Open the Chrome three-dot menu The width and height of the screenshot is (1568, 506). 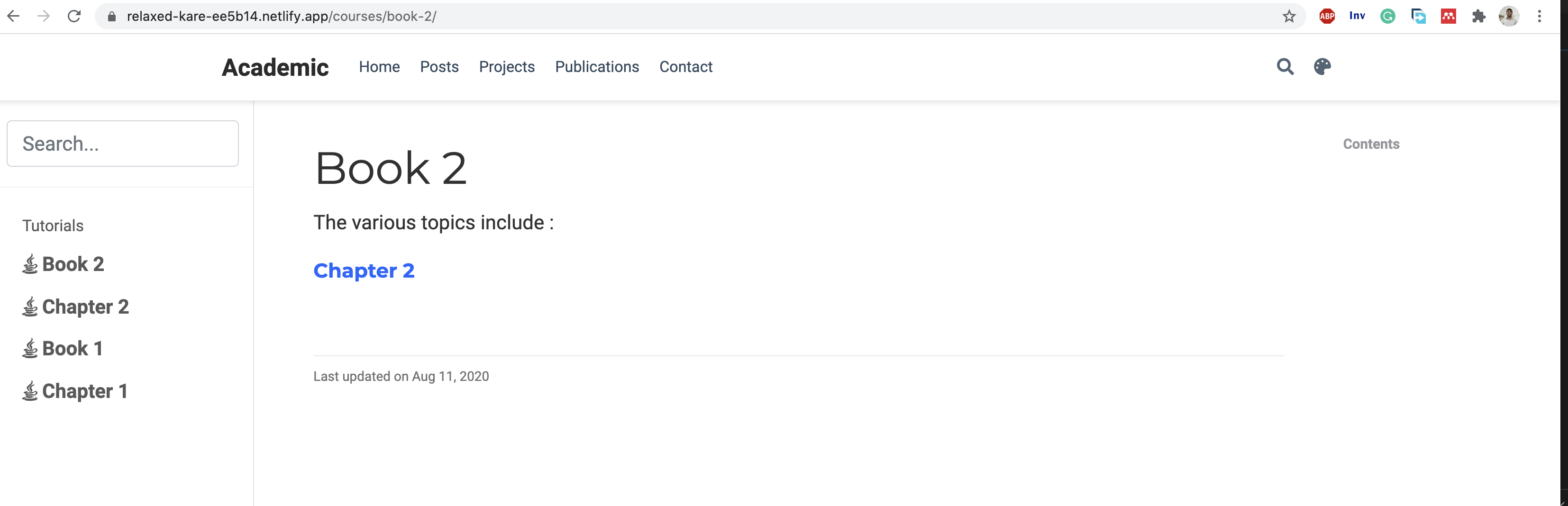coord(1540,16)
